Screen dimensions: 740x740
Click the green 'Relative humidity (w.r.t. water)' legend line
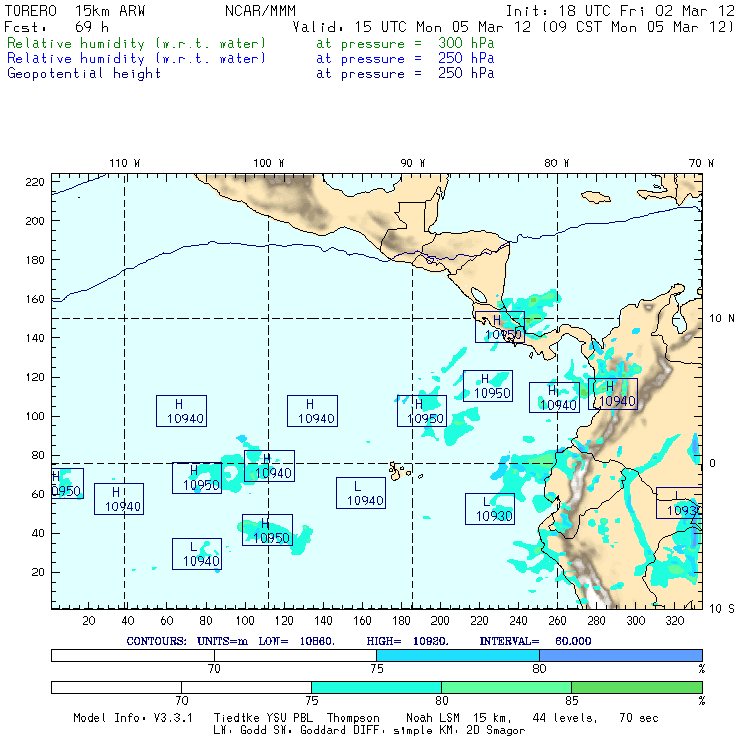coord(136,43)
